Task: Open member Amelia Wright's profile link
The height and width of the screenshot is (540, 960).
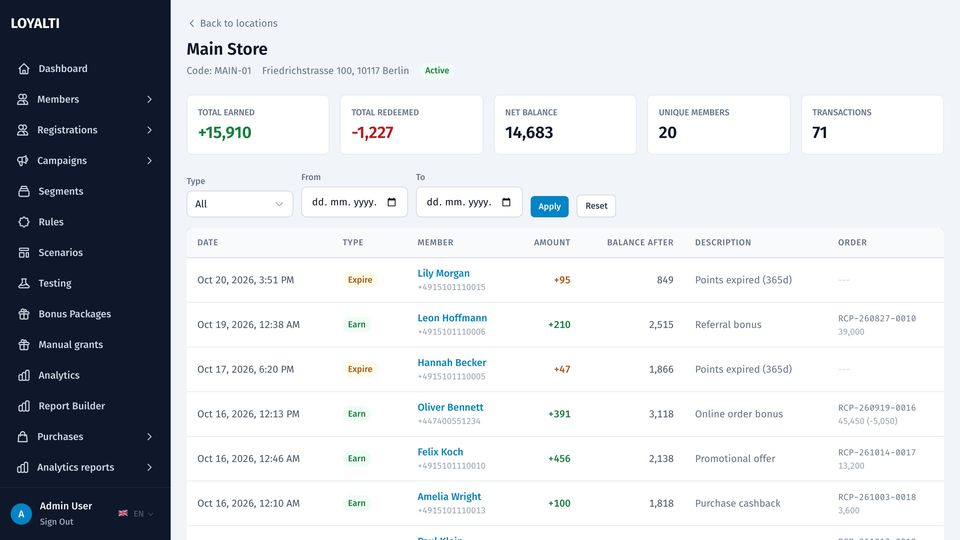Action: [x=449, y=497]
